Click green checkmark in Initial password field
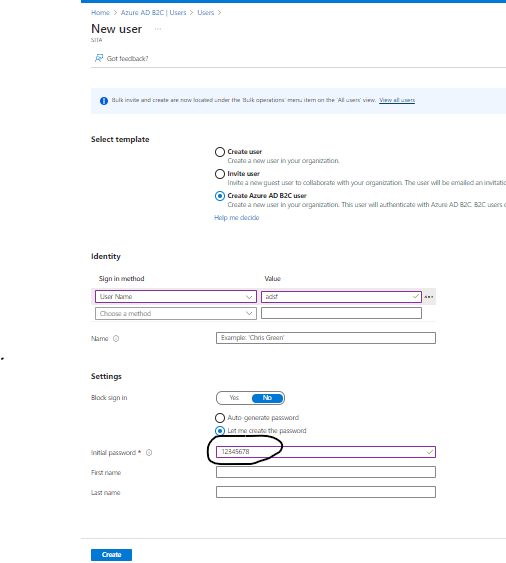506x563 pixels. coord(430,452)
